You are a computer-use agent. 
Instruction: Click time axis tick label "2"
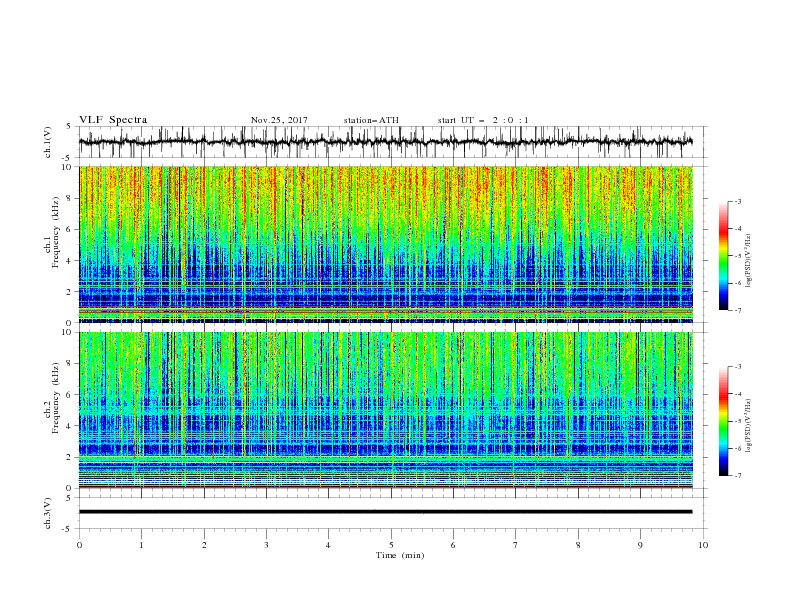pos(204,545)
